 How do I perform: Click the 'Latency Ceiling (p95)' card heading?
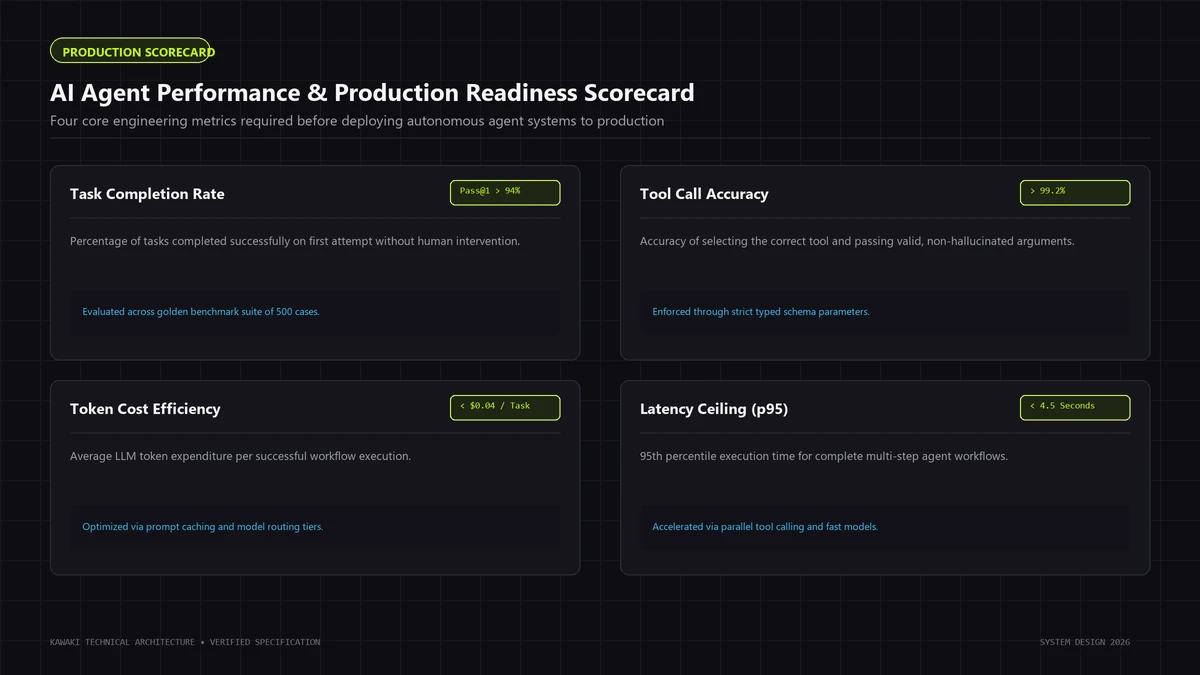click(x=714, y=409)
